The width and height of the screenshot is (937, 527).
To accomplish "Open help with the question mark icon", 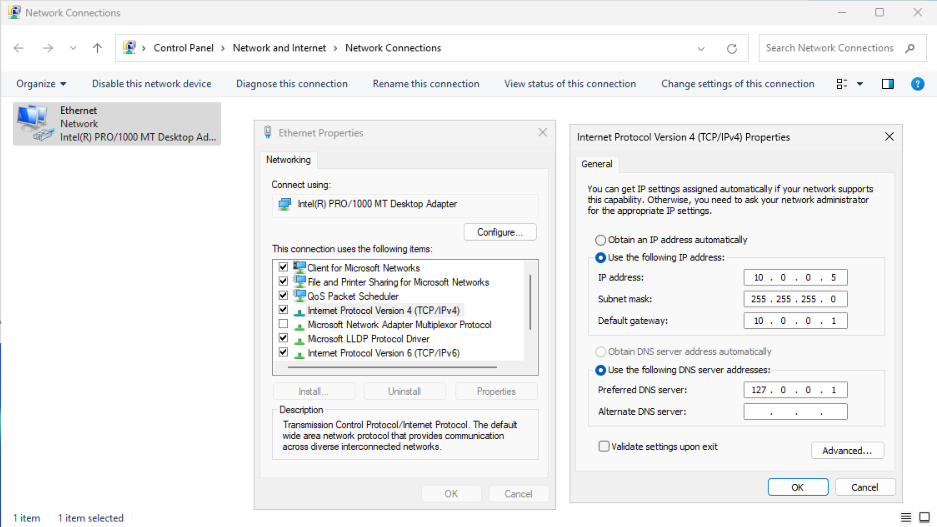I will pyautogui.click(x=917, y=84).
